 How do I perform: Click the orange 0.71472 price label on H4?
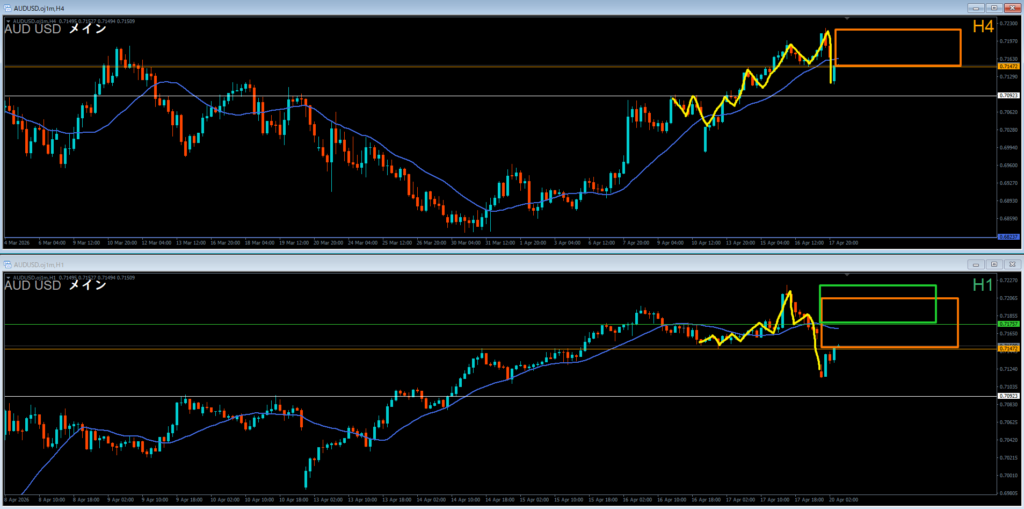click(x=1009, y=66)
